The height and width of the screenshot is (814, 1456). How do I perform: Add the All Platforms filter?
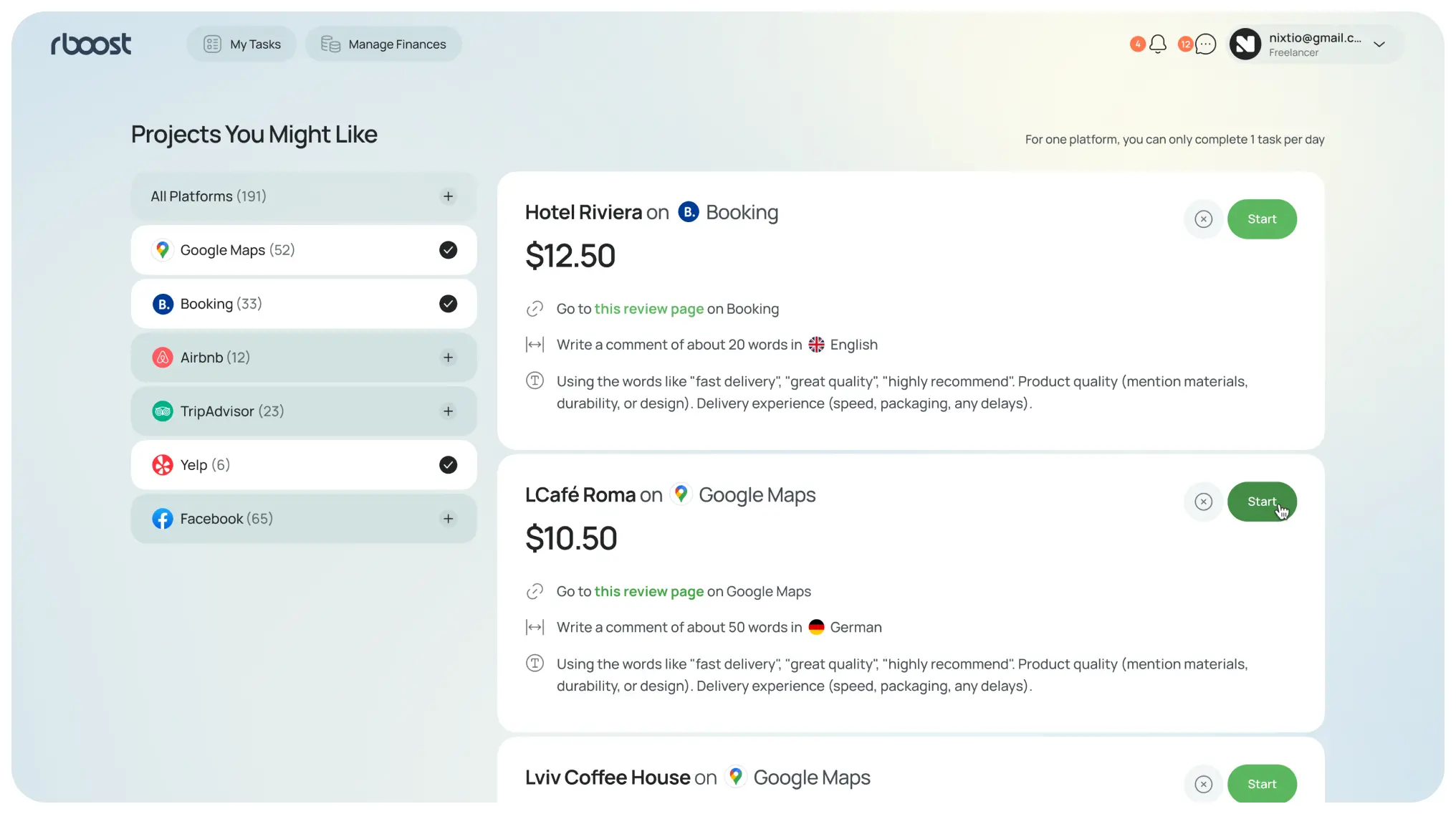448,196
